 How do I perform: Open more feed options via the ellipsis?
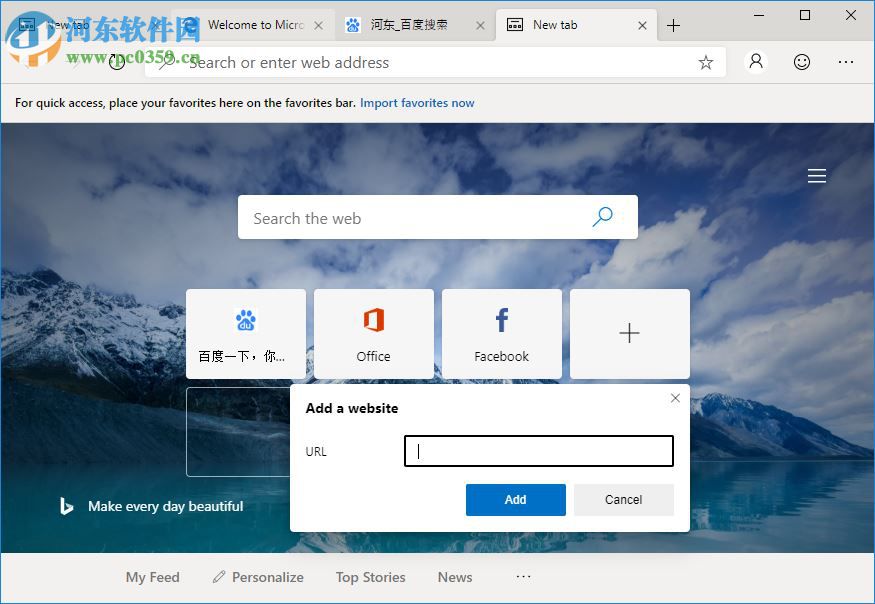pos(523,577)
